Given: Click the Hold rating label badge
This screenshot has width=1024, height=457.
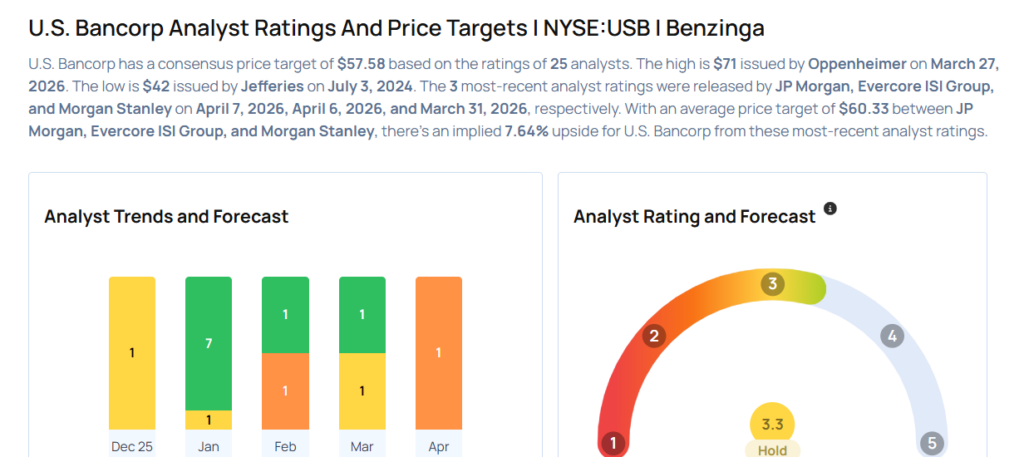Looking at the screenshot, I should pos(772,450).
